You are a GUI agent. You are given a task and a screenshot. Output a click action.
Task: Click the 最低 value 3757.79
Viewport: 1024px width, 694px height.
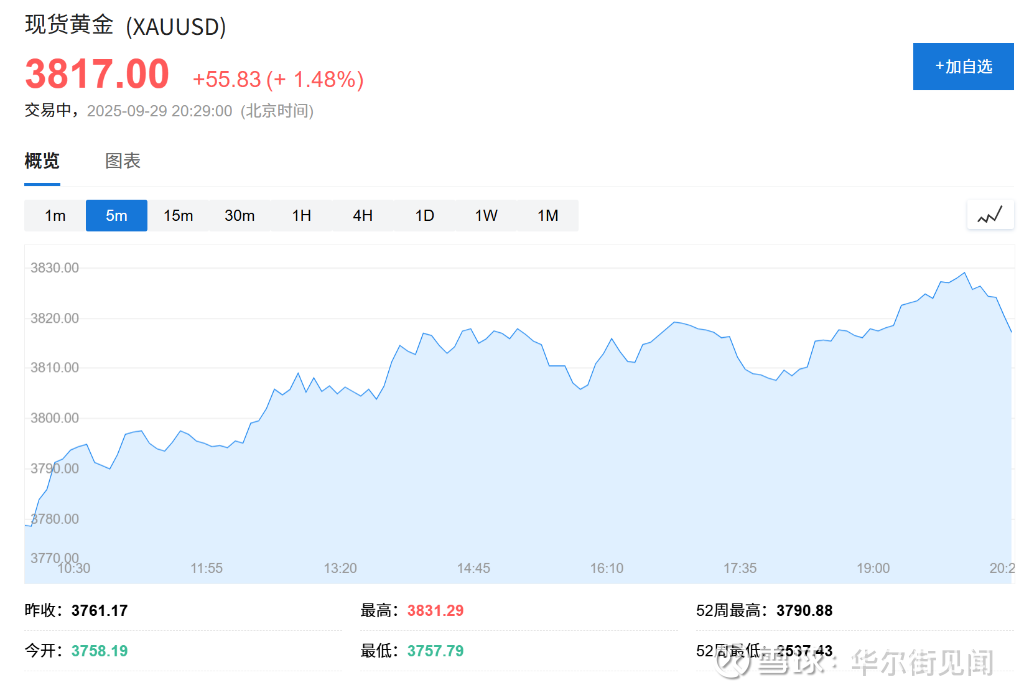pos(435,651)
